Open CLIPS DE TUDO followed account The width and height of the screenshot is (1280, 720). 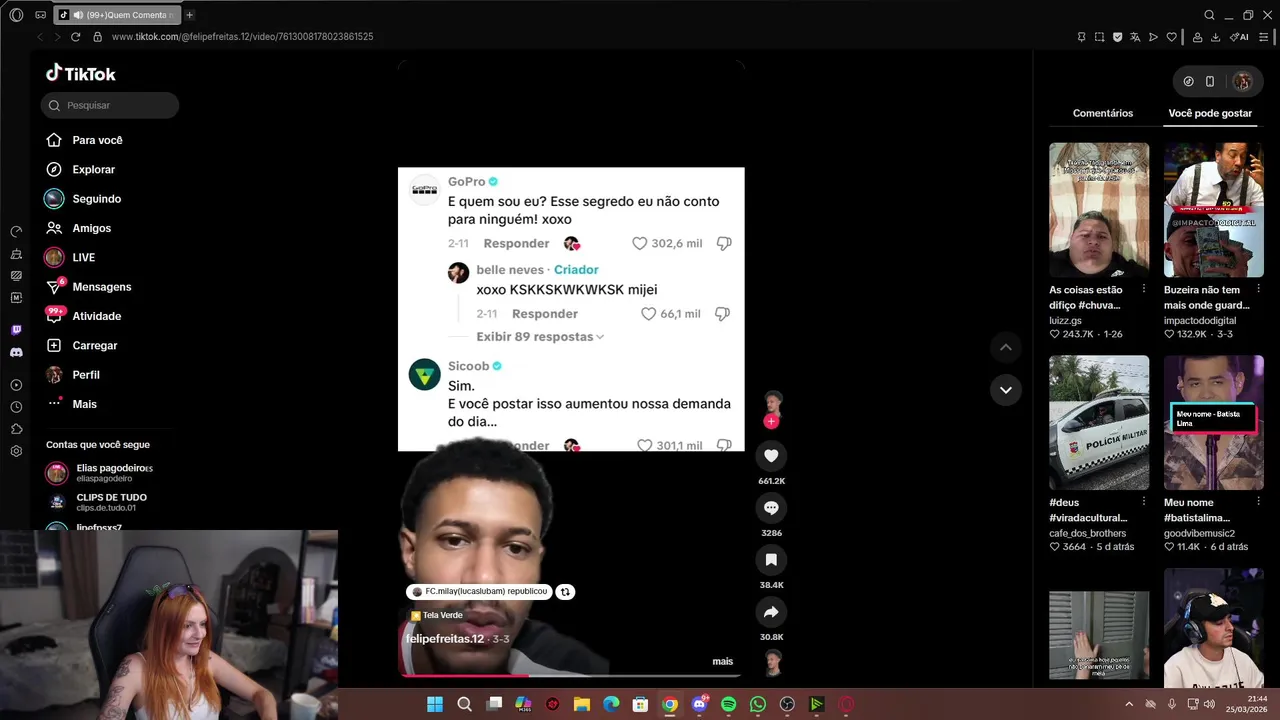click(x=98, y=502)
